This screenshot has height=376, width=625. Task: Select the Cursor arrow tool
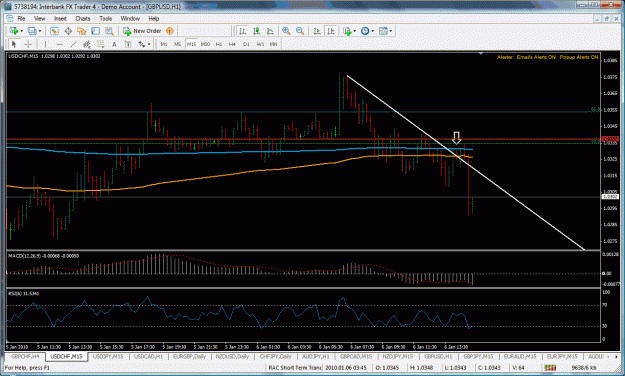[x=14, y=44]
